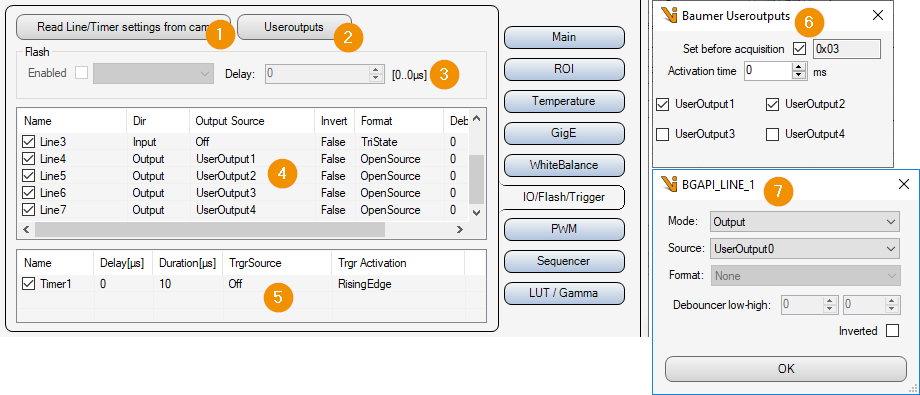Open the Source dropdown showing UserOutput0

[804, 248]
